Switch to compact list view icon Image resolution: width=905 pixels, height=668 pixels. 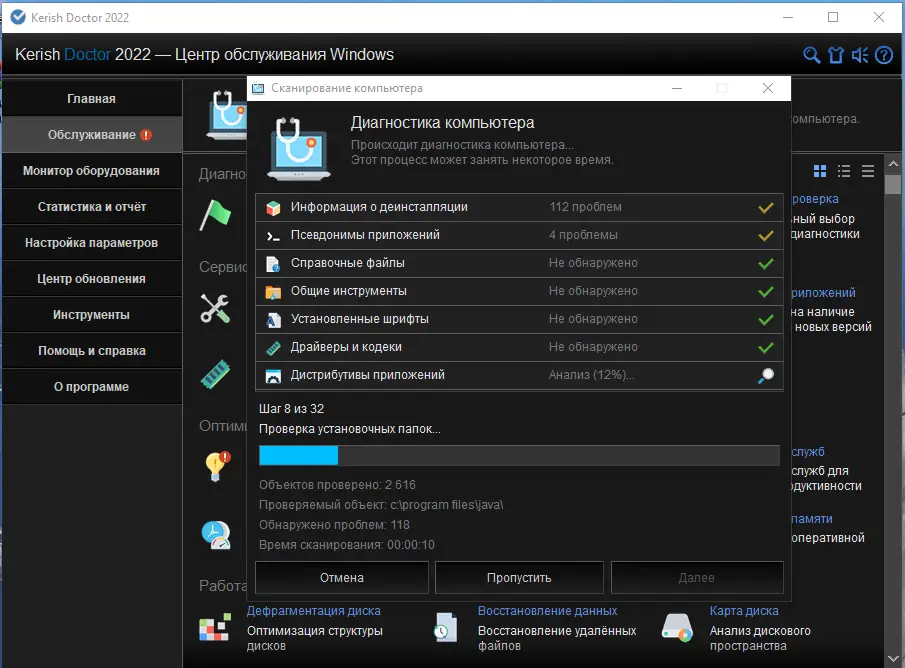[x=867, y=171]
